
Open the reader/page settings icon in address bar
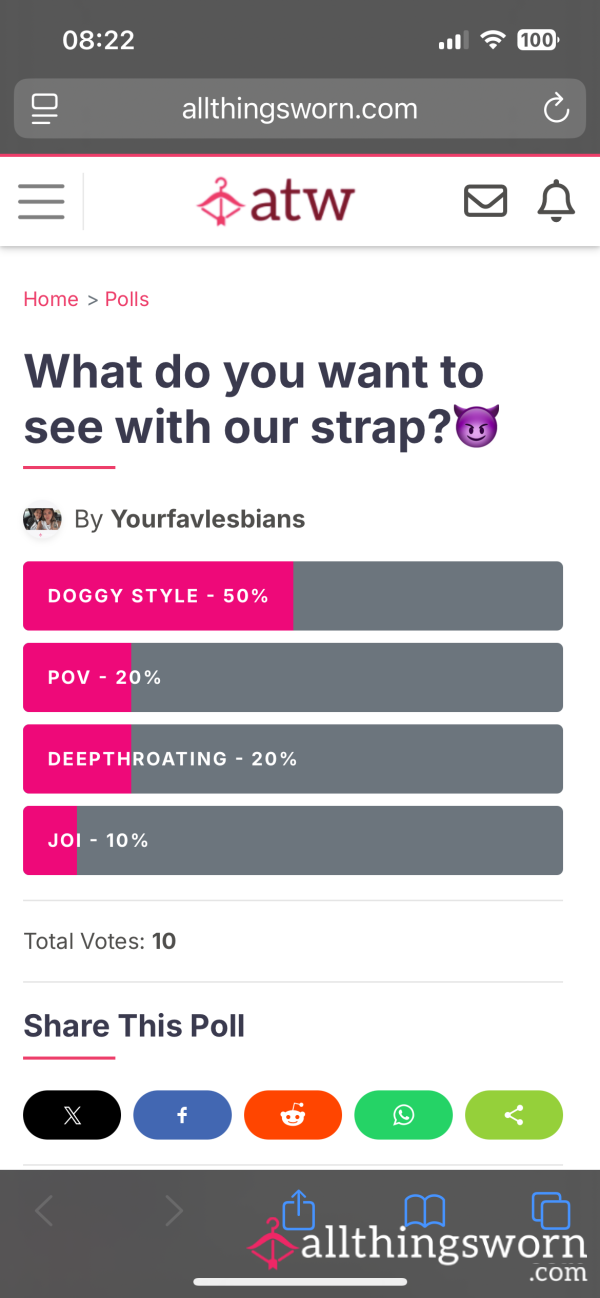(45, 109)
